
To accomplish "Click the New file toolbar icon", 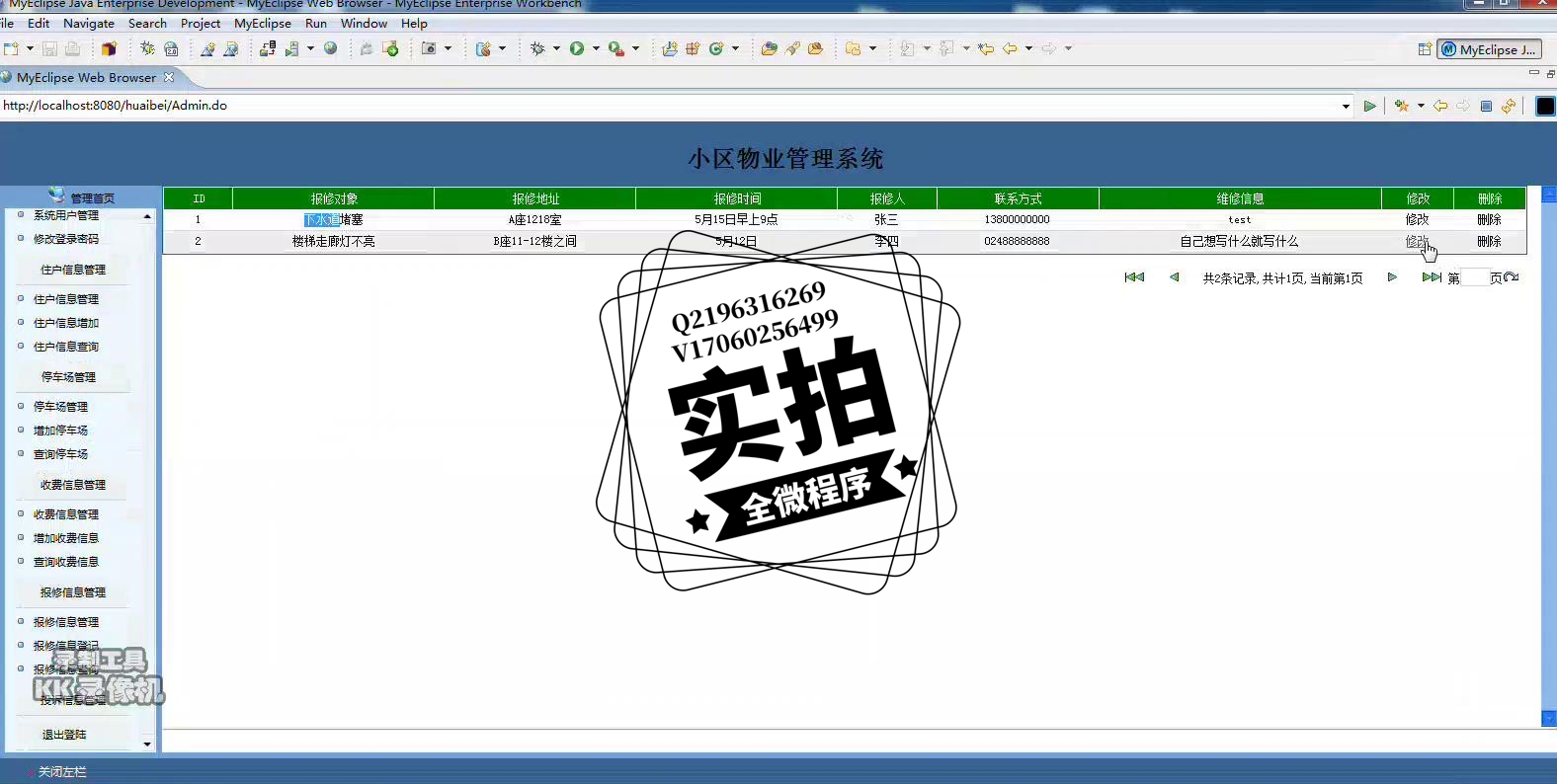I will tap(11, 48).
